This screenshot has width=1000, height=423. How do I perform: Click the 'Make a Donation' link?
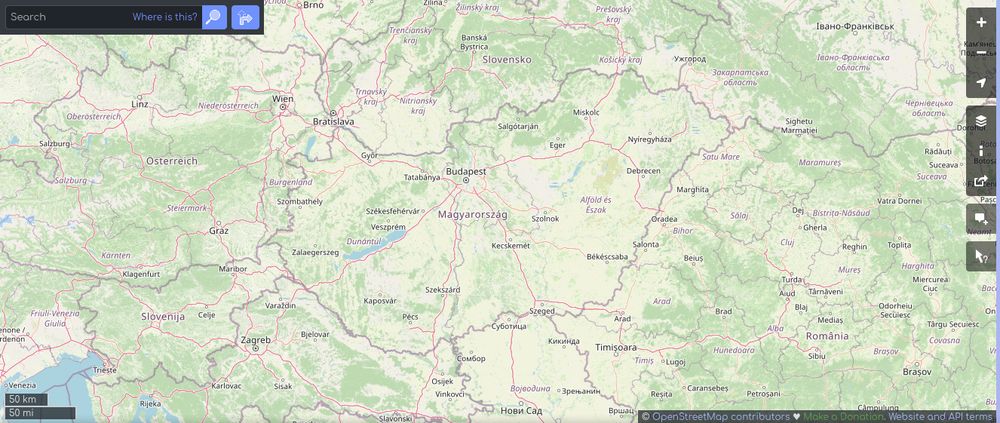tap(843, 417)
